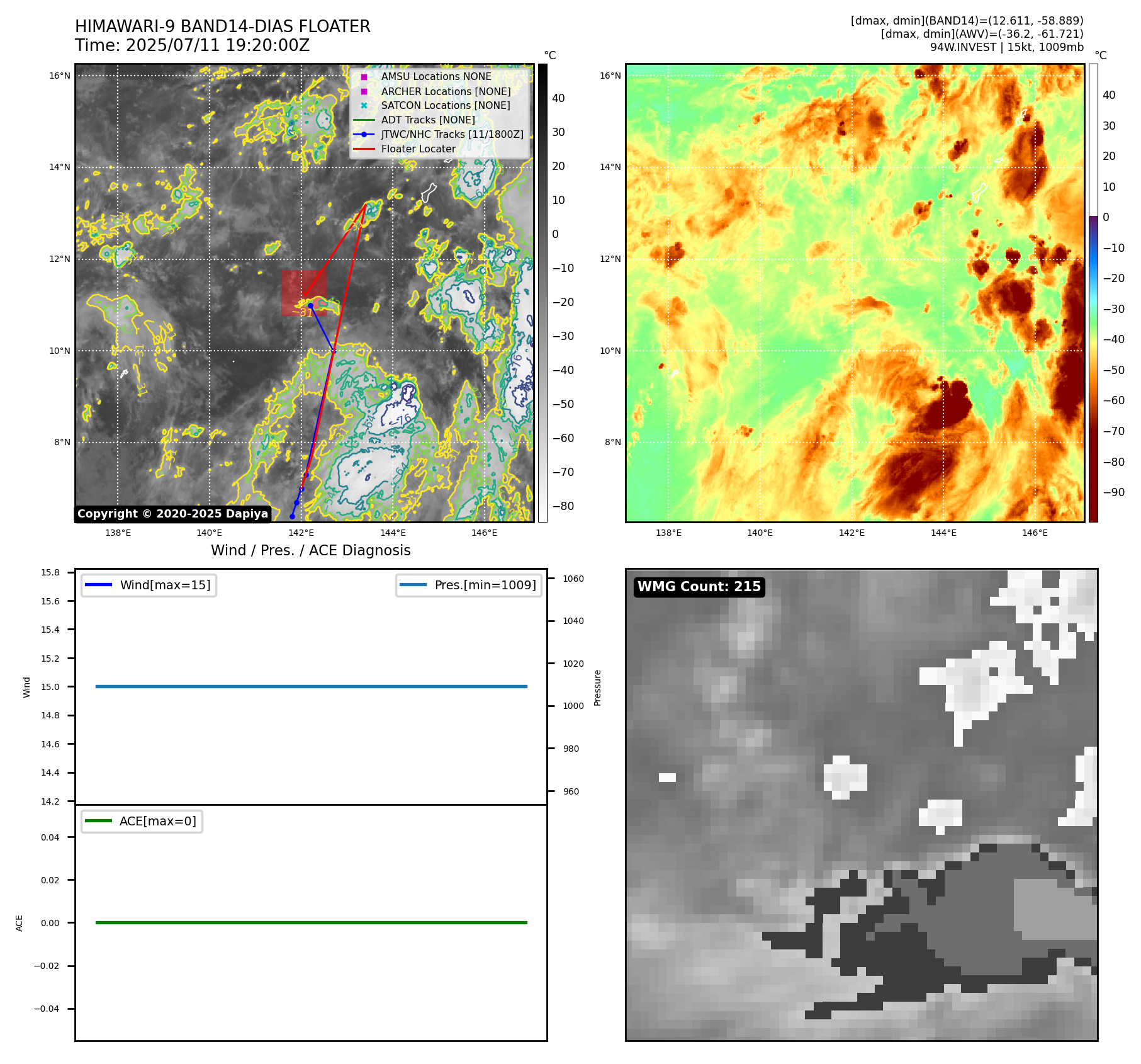Click '0.04' tick on ACE axis
1141x1064 pixels.
50,837
